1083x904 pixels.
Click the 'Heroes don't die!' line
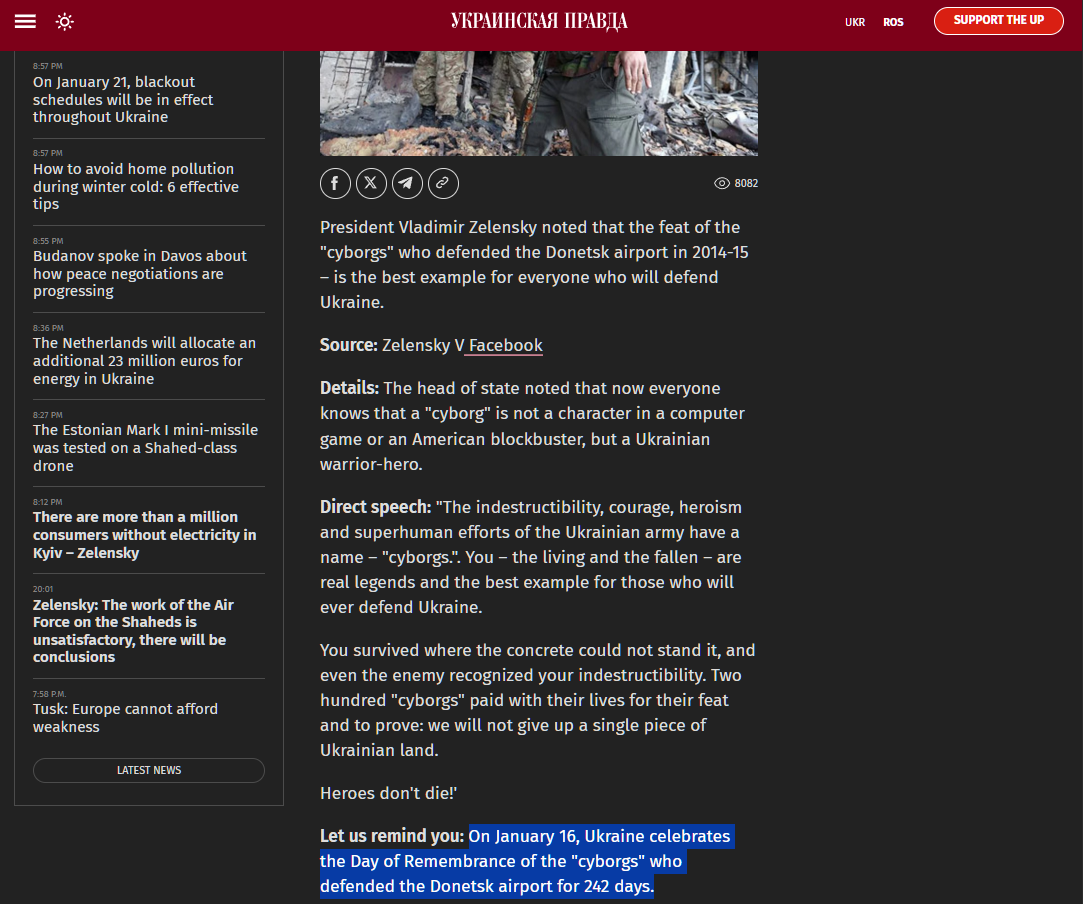(388, 793)
